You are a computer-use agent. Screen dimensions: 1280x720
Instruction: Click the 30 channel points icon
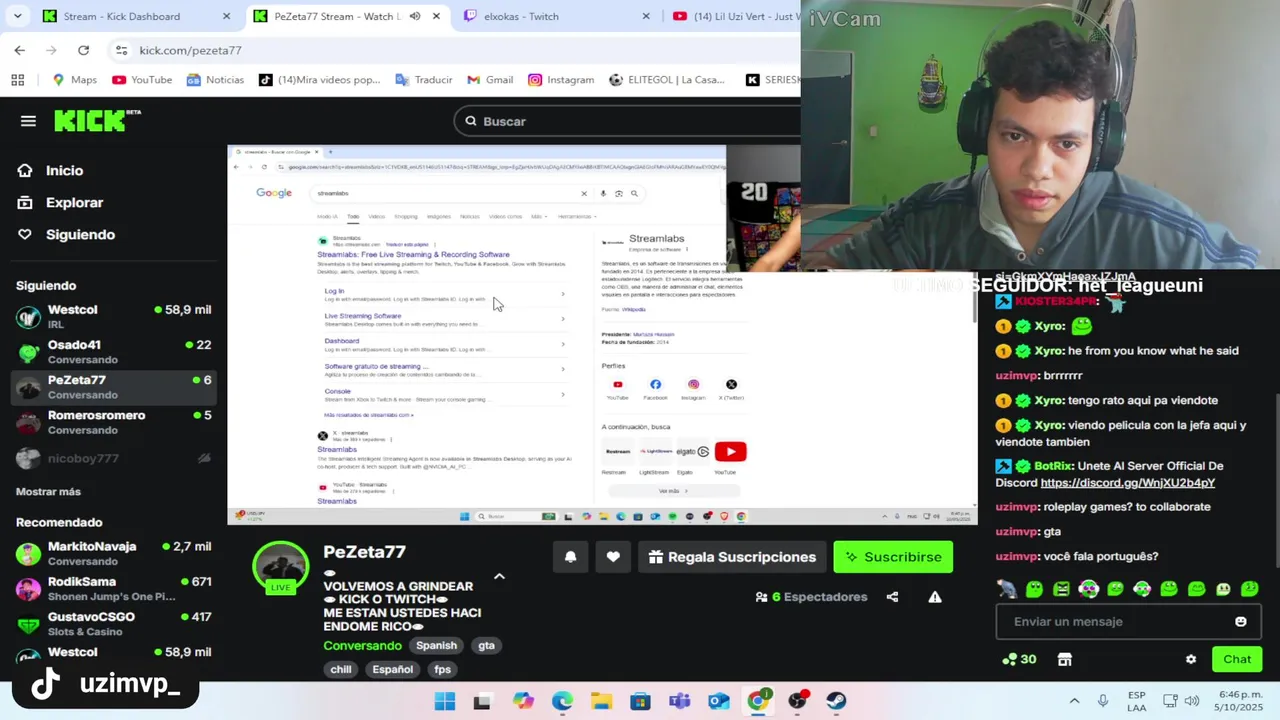click(1019, 660)
